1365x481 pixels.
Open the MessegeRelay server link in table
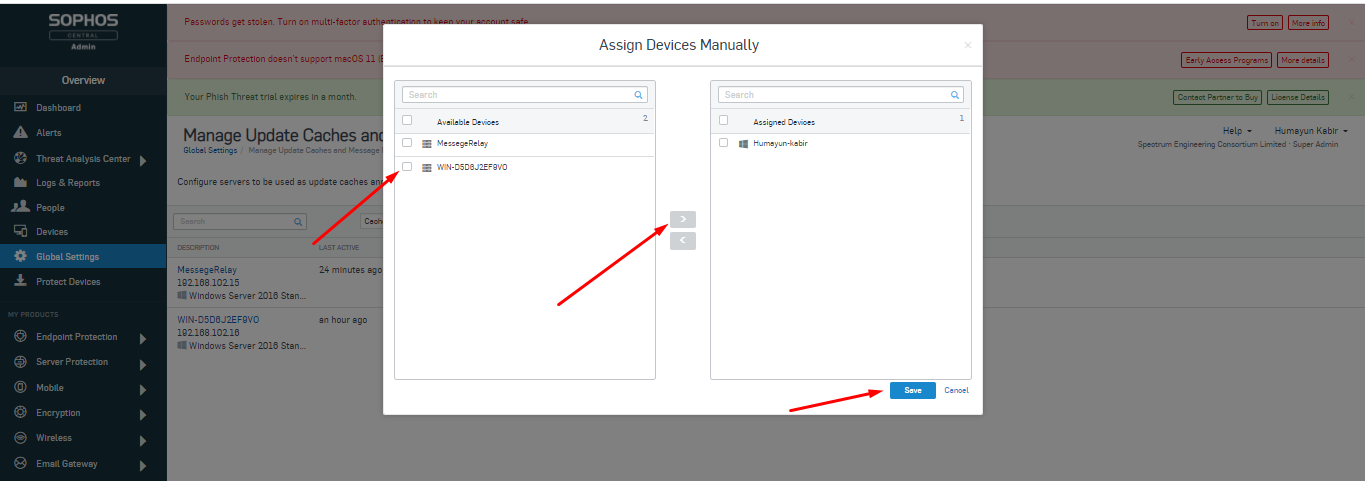coord(207,270)
